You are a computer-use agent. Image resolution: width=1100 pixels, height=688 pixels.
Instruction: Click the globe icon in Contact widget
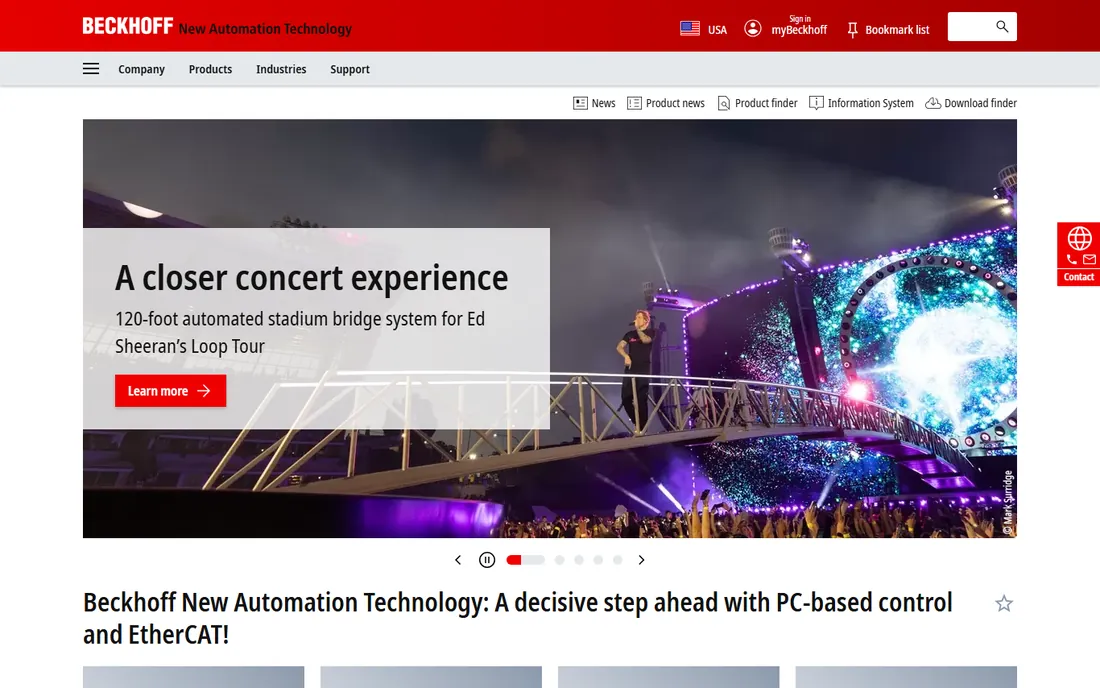pyautogui.click(x=1079, y=238)
